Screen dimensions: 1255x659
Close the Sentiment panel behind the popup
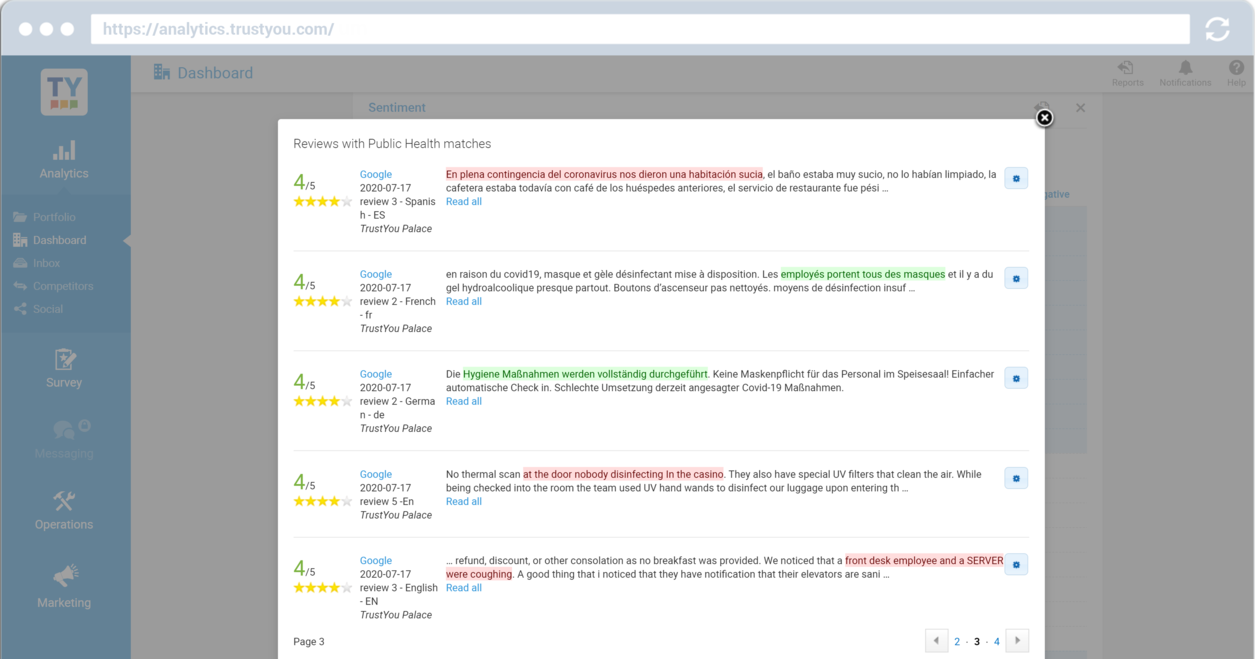pyautogui.click(x=1080, y=108)
